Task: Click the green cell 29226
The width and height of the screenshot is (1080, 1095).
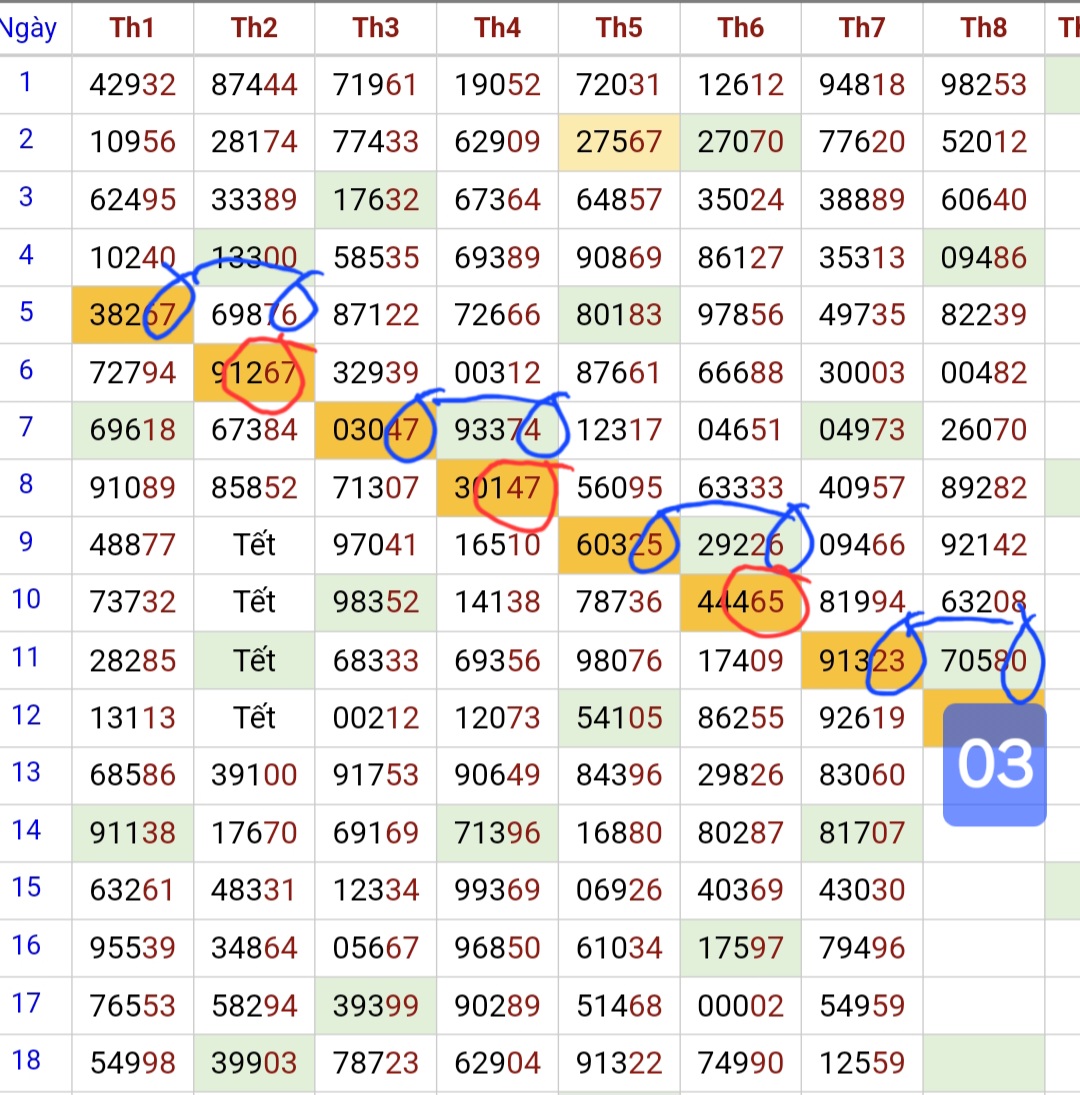Action: [x=740, y=545]
